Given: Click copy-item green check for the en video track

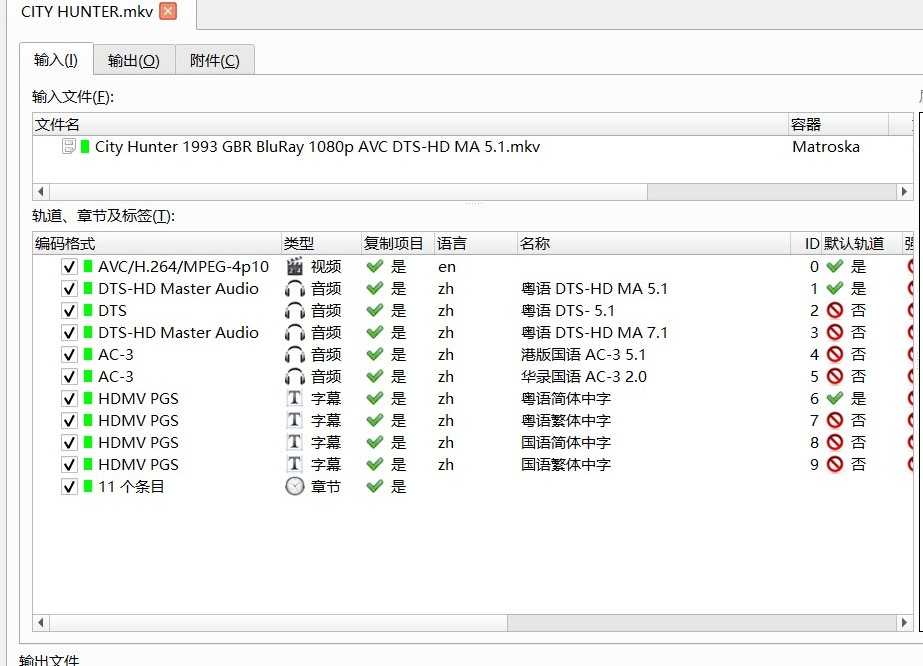Looking at the screenshot, I should 374,266.
